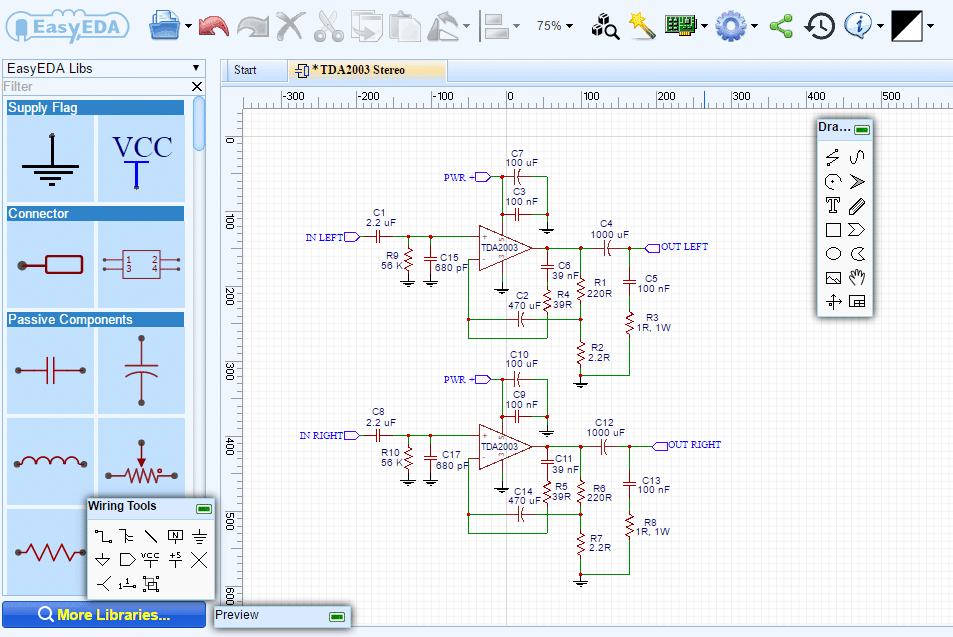Open the settings gear dropdown arrow

click(x=754, y=26)
